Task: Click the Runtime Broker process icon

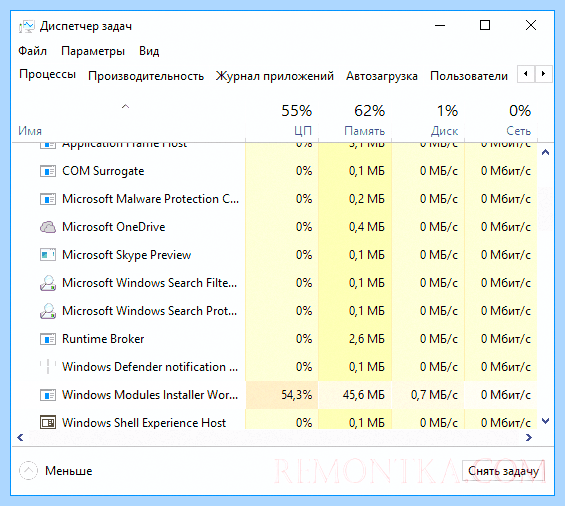Action: [x=48, y=339]
